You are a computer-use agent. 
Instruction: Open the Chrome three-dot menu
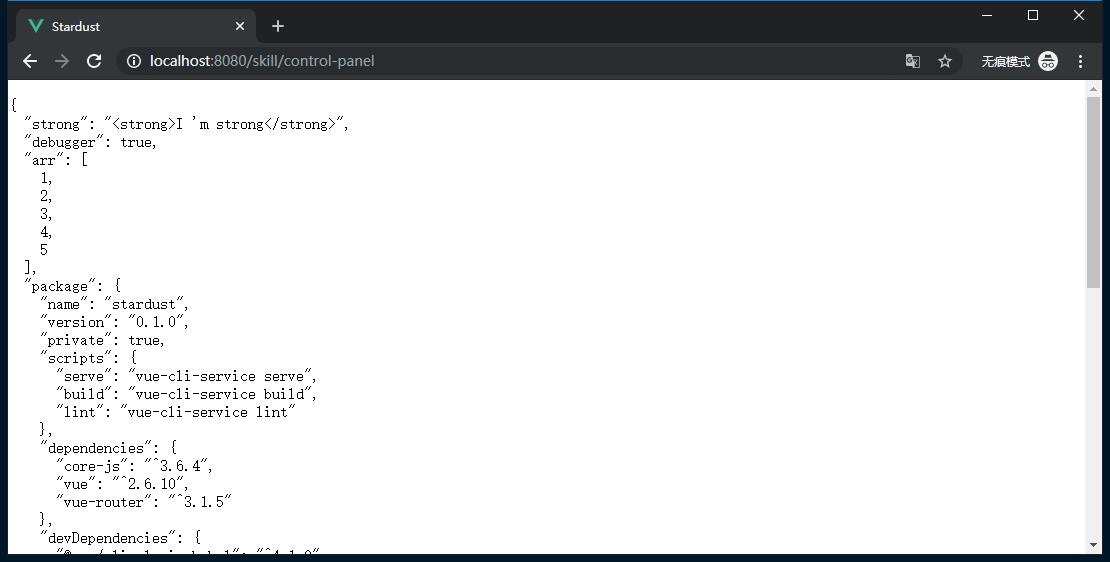[1080, 61]
